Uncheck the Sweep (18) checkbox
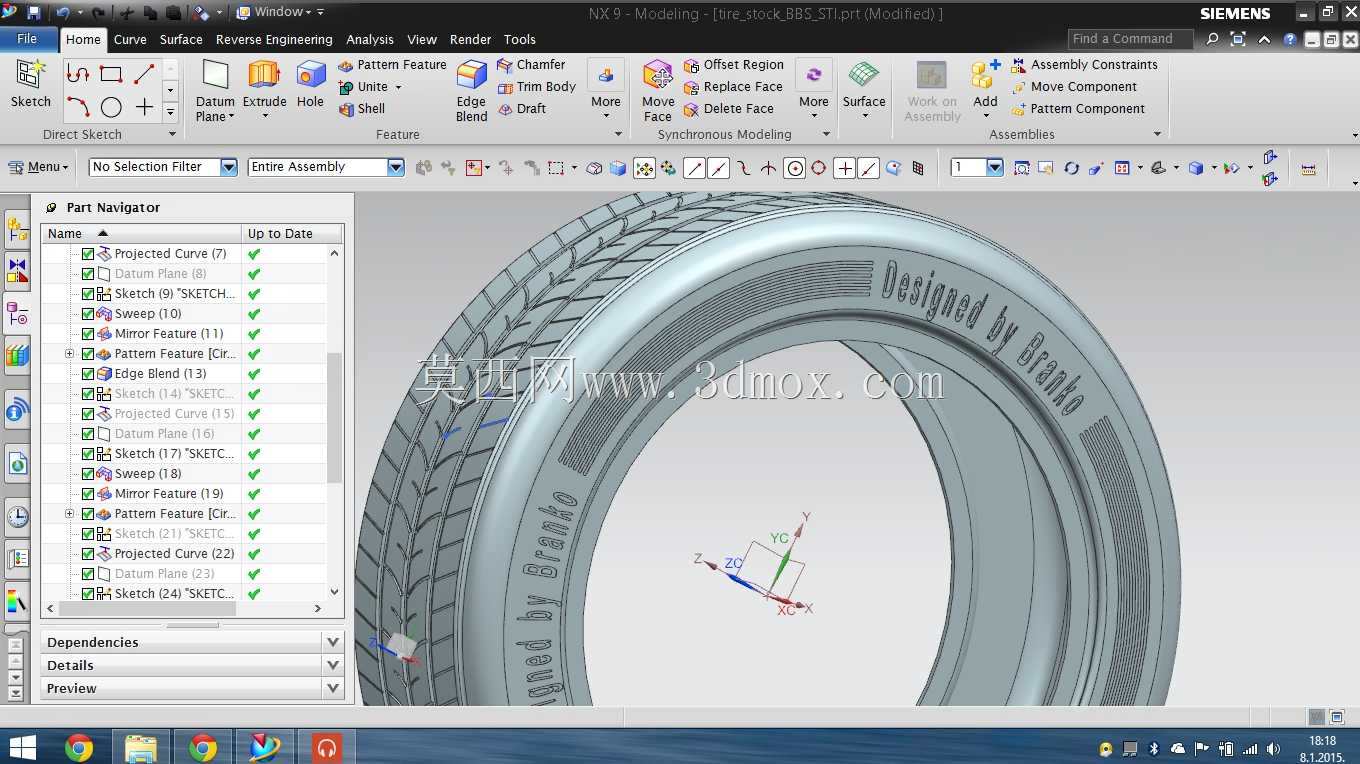1360x764 pixels. 88,474
